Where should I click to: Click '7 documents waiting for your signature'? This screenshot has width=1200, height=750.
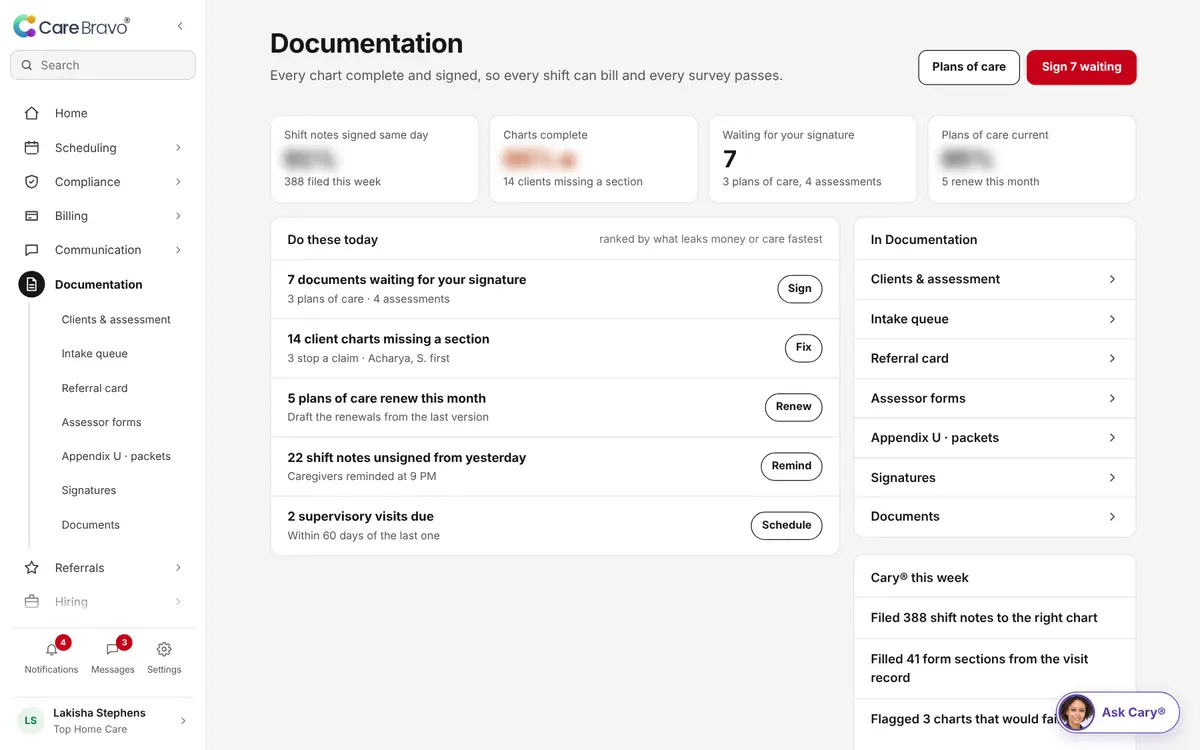pyautogui.click(x=407, y=280)
